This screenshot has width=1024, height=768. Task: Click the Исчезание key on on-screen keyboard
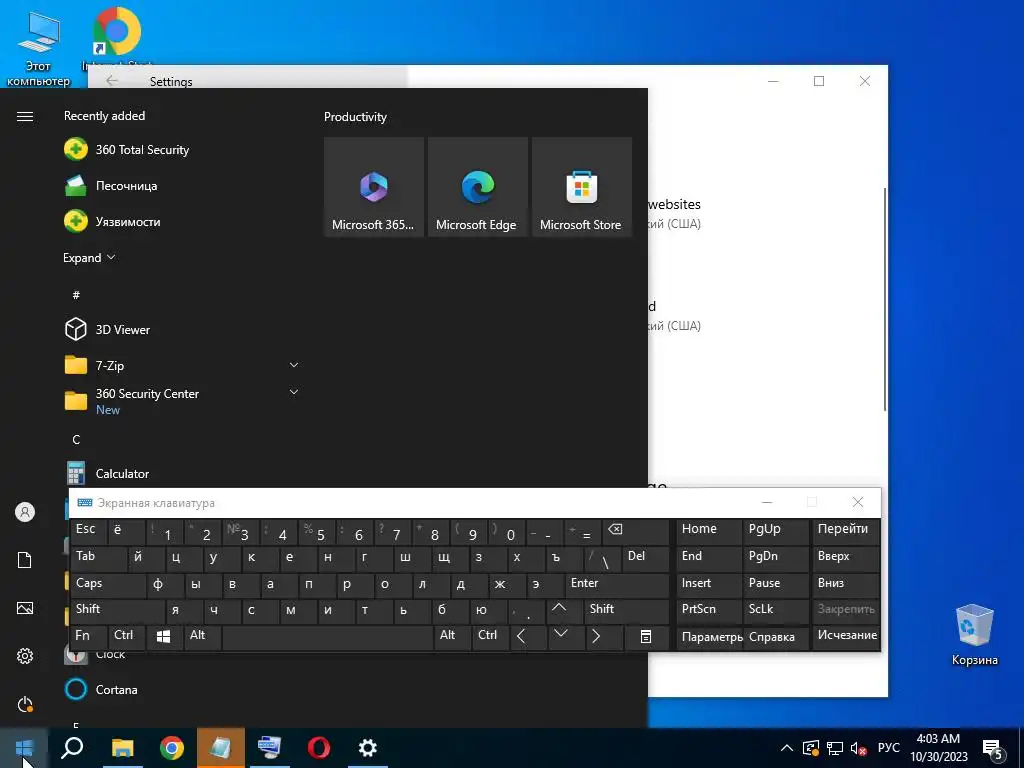click(846, 637)
